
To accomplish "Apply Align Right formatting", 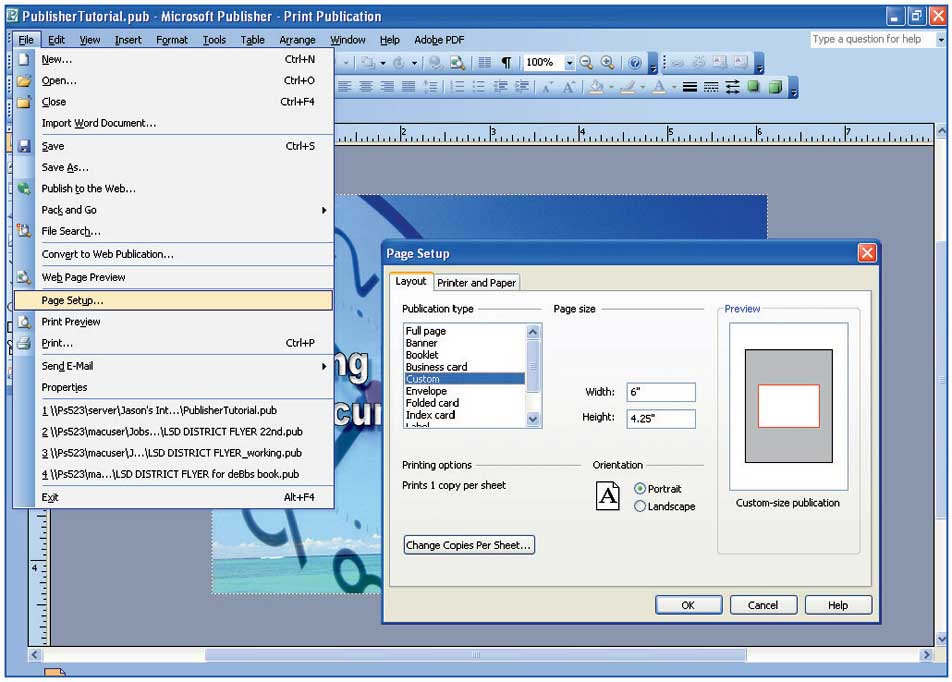I will point(387,87).
